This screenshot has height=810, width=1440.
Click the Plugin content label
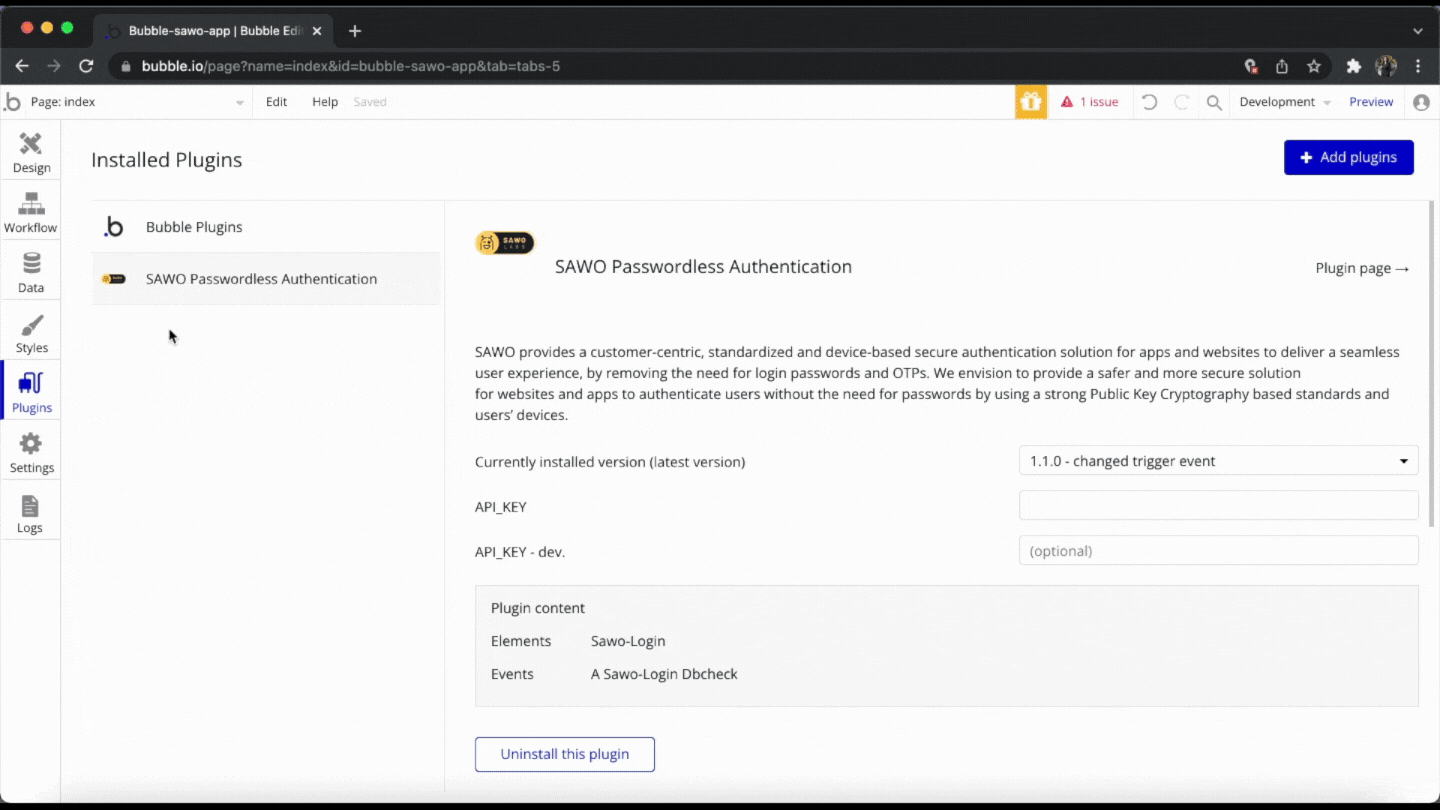tap(538, 608)
